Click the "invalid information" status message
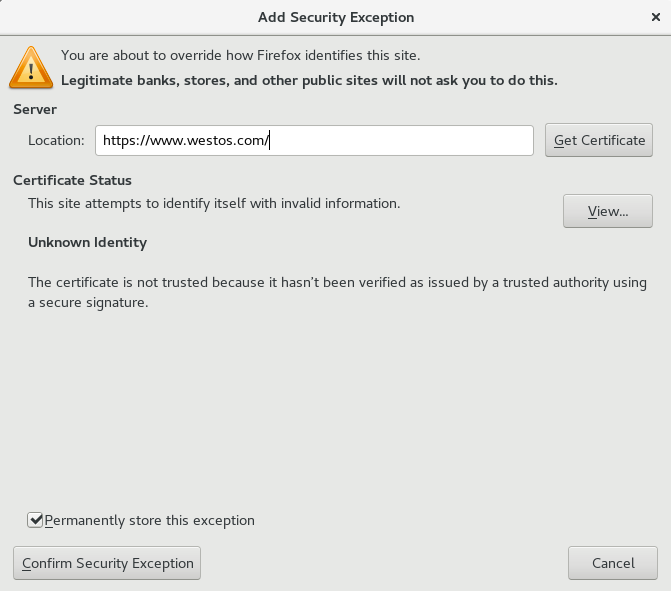This screenshot has height=591, width=671. pyautogui.click(x=214, y=203)
